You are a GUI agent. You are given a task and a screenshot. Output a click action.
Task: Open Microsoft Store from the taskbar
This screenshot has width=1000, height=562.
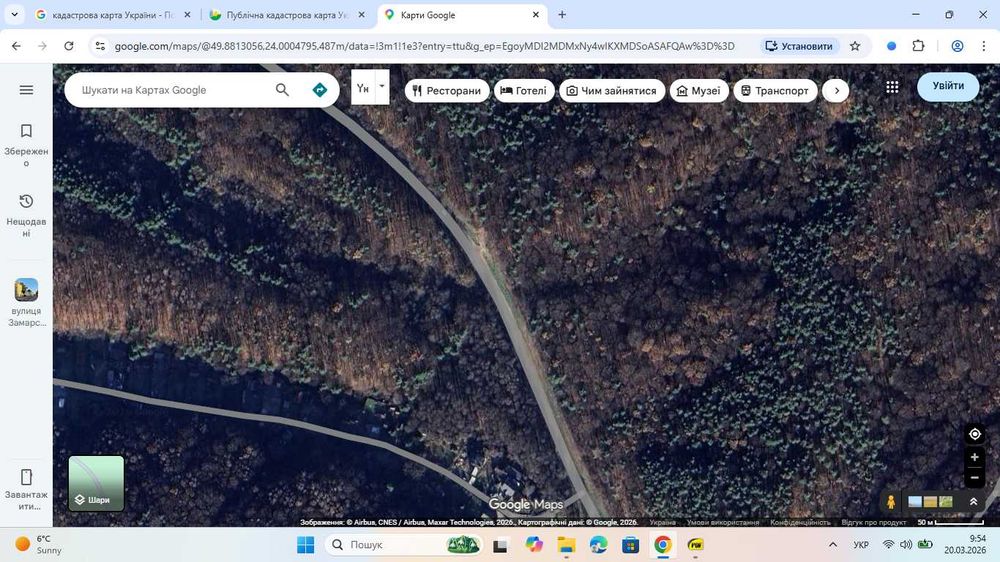point(631,545)
